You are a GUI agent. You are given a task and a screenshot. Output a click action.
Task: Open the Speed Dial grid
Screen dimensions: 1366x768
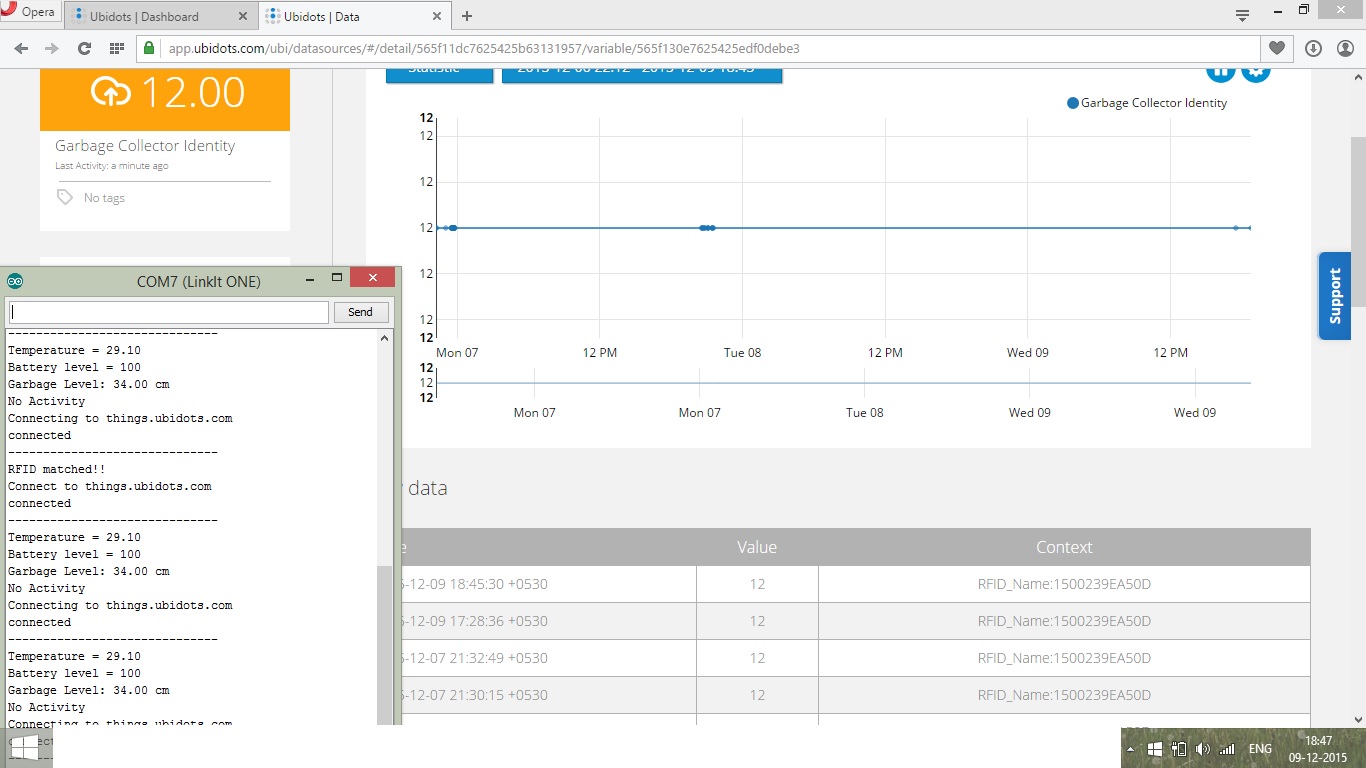(116, 48)
